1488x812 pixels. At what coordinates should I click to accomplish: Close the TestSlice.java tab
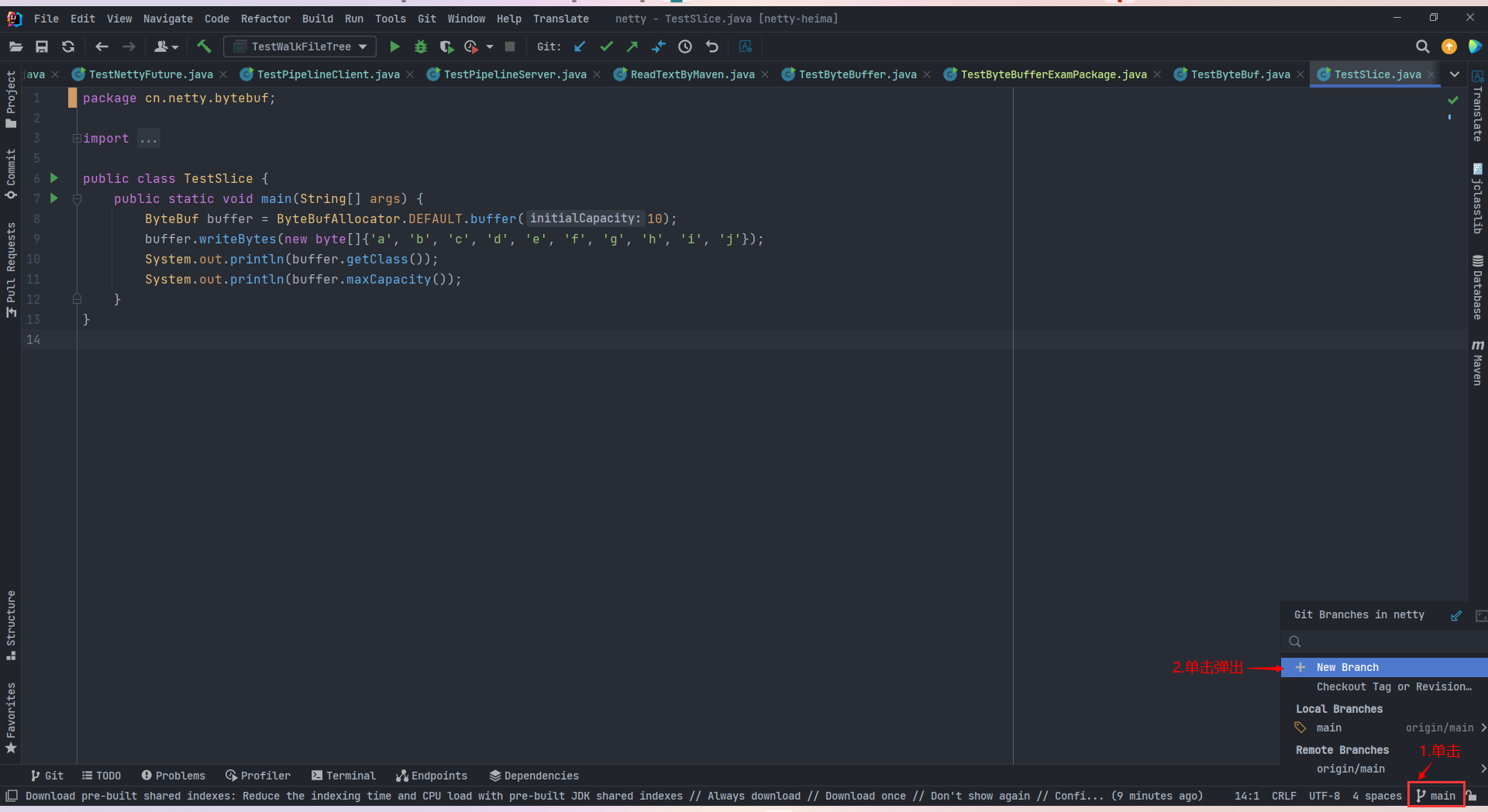coord(1431,74)
